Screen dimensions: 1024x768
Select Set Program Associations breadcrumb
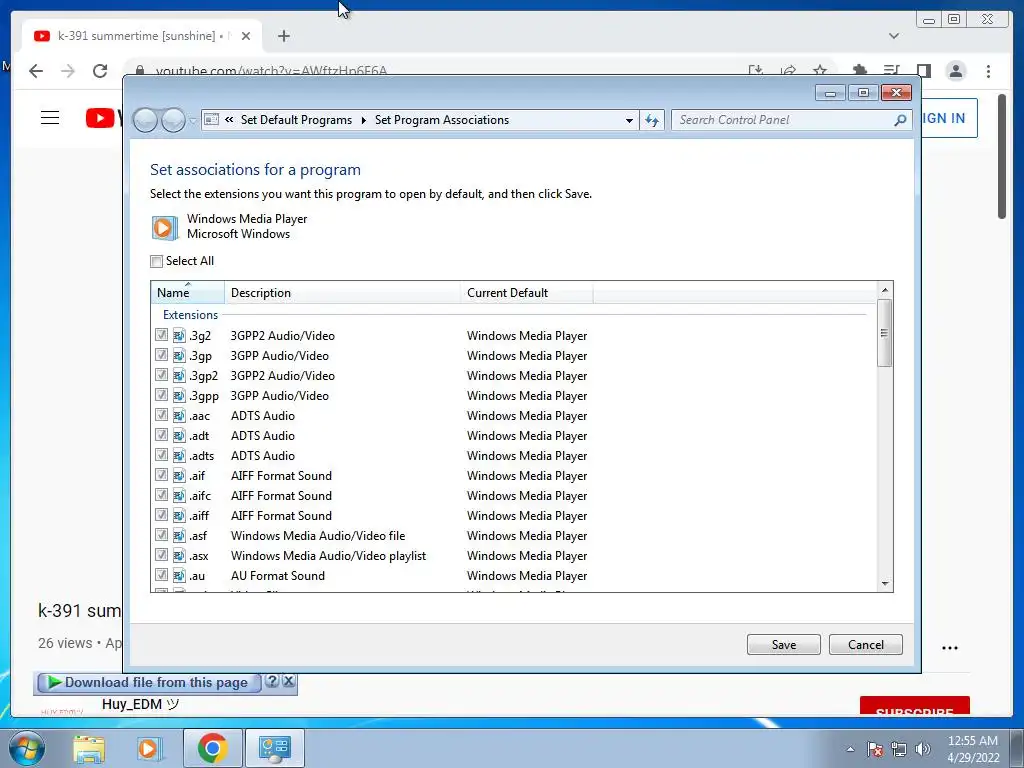coord(441,120)
